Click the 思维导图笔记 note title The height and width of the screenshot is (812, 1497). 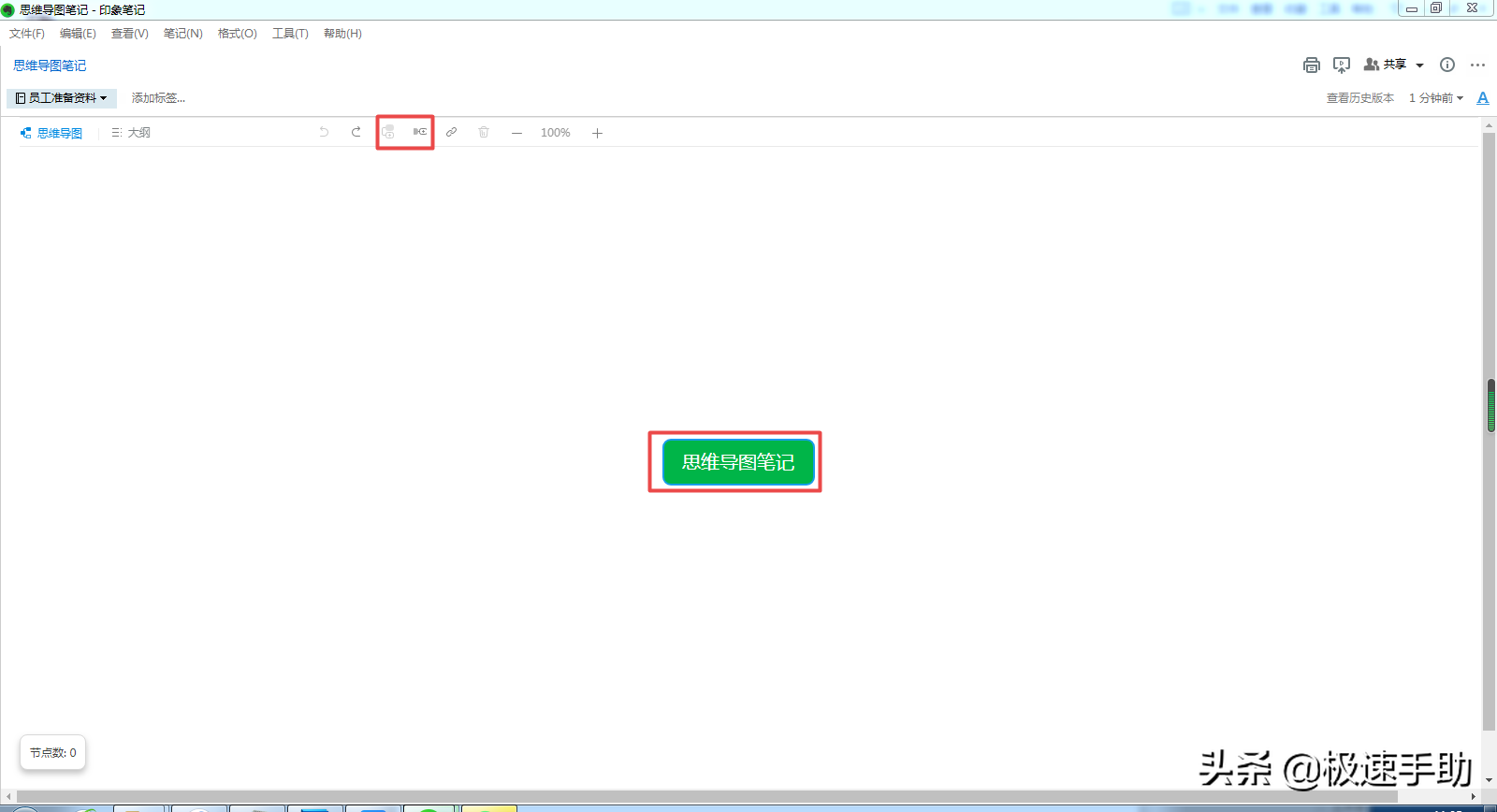(x=50, y=65)
